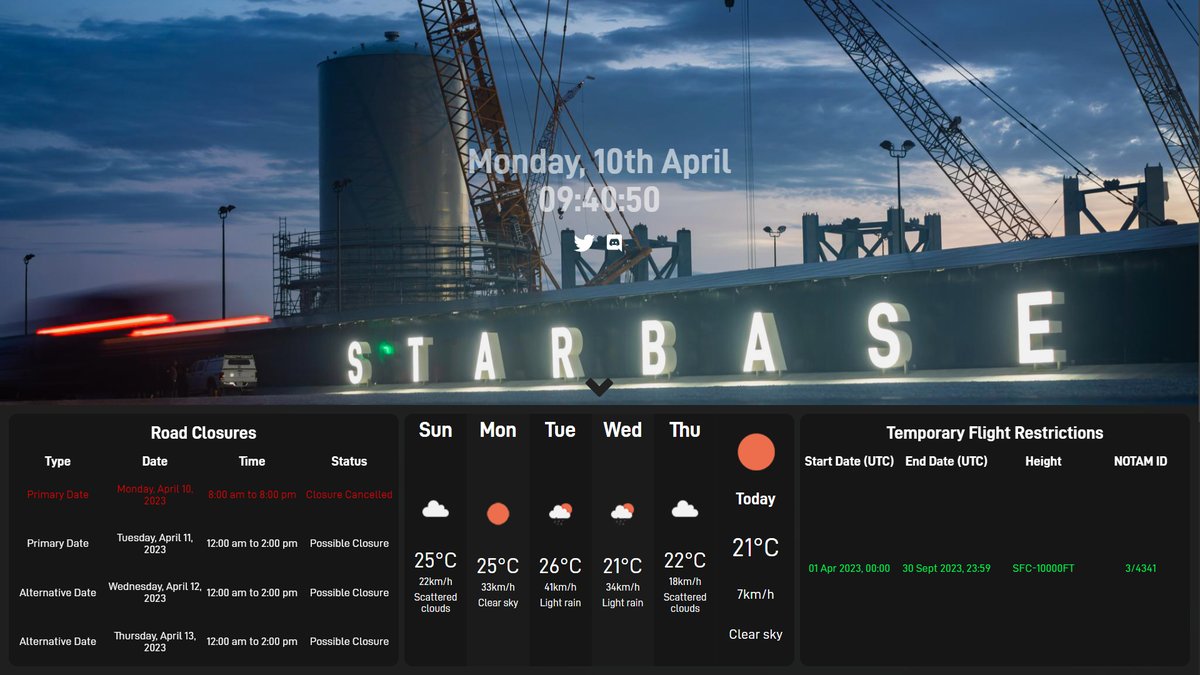Click the Alternative Date label for Wednesday, April 12
The image size is (1200, 675).
tap(58, 593)
